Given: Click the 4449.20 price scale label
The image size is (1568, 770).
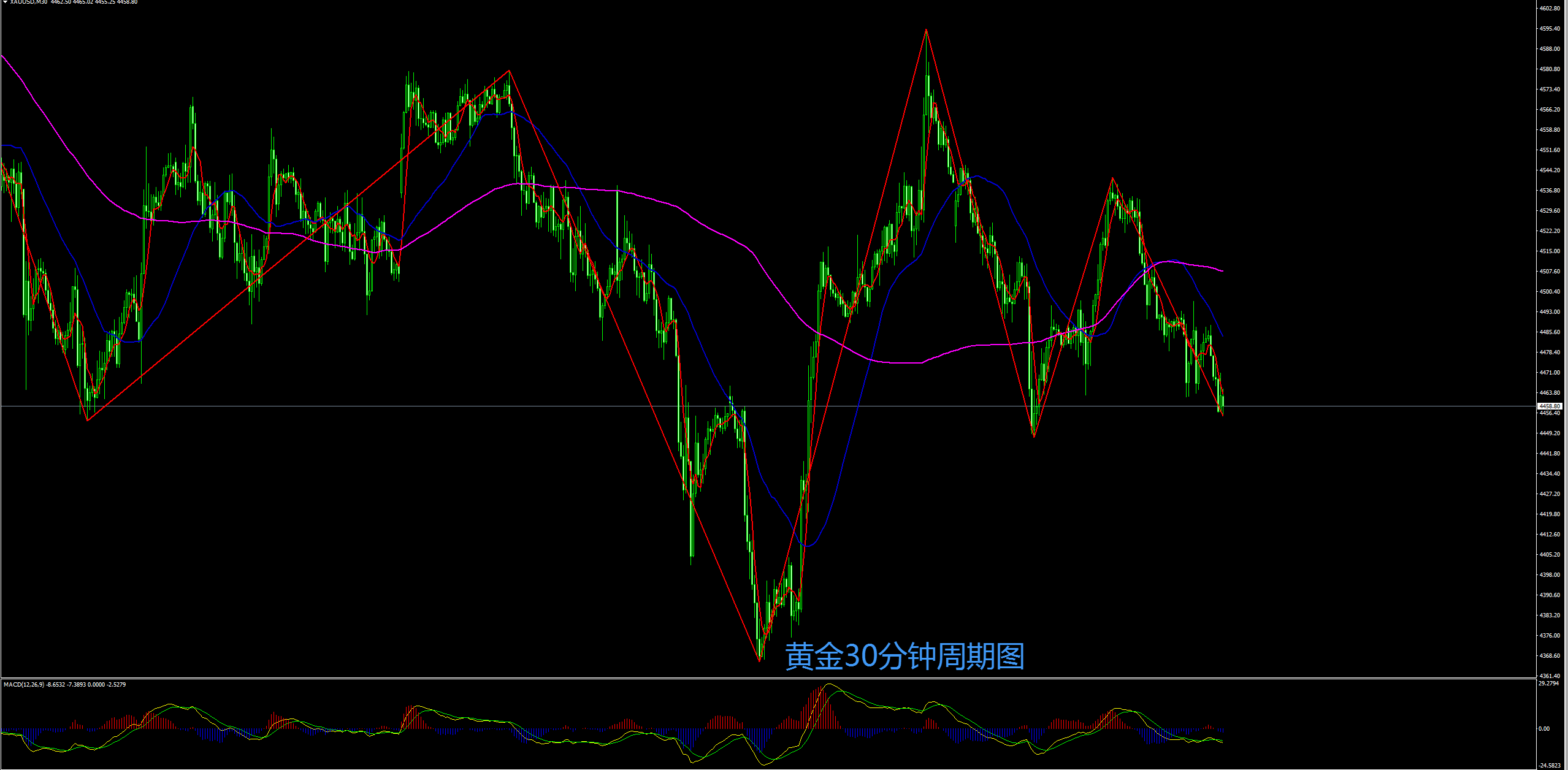Looking at the screenshot, I should pos(1550,433).
